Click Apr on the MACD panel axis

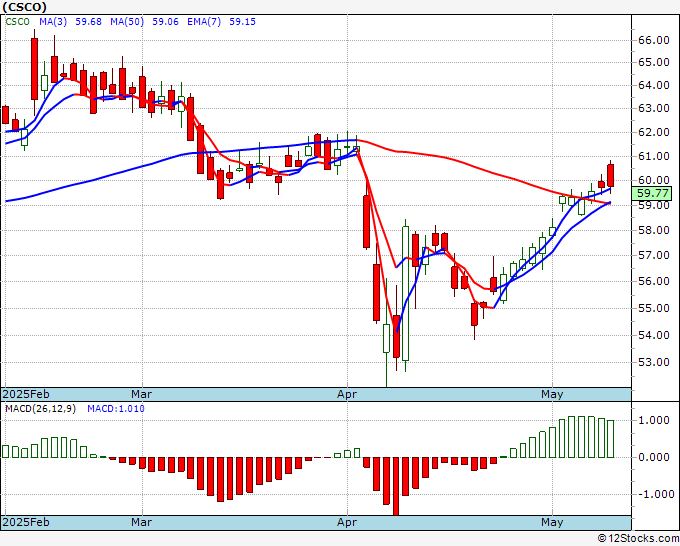(x=347, y=522)
